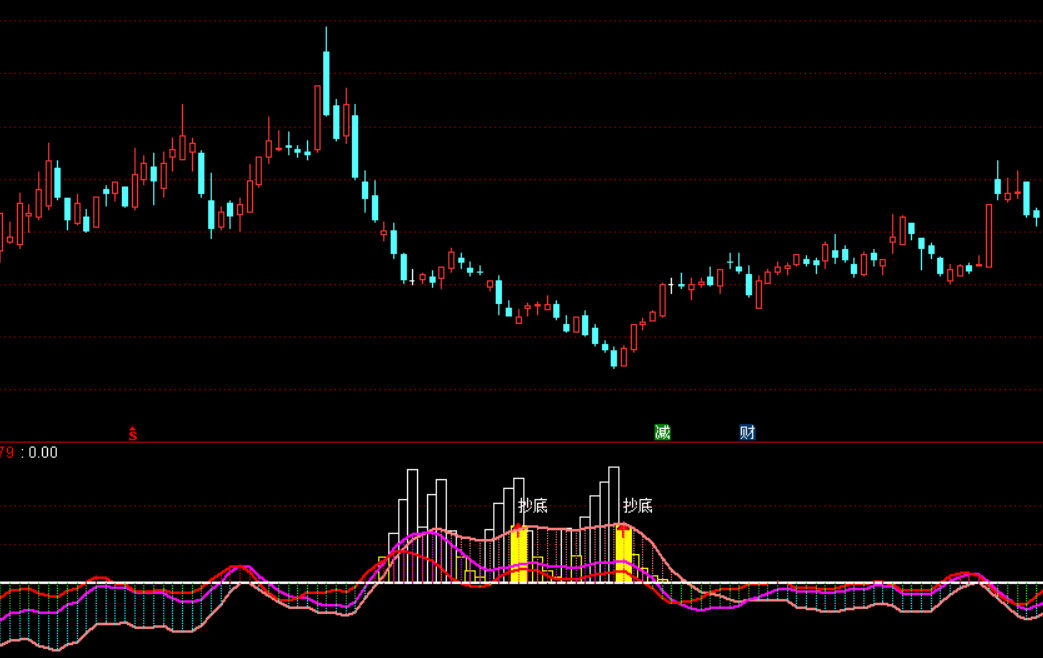
Task: Click the left 抄底 signal label
Action: pyautogui.click(x=533, y=506)
